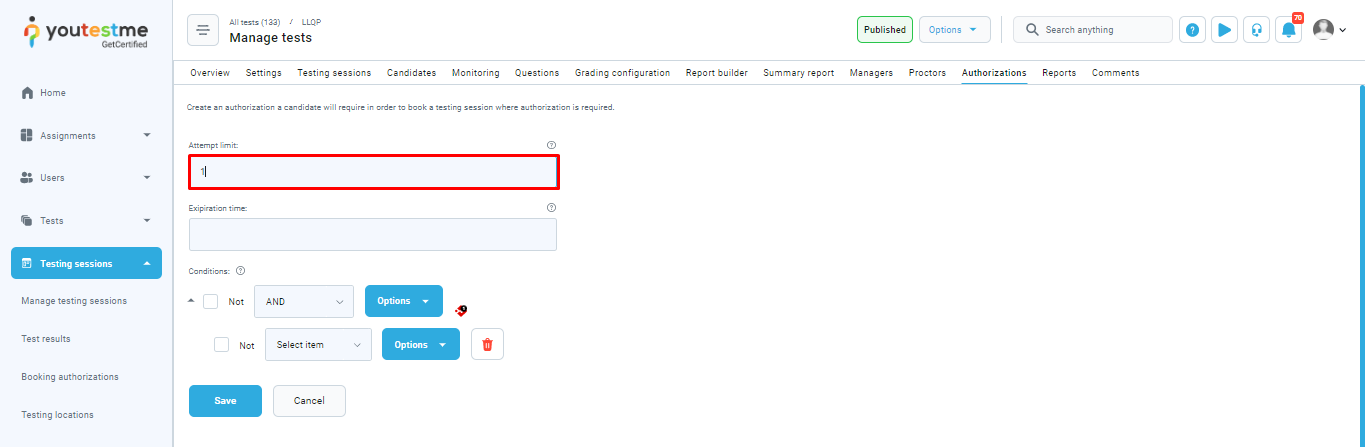
Task: Open the Grading configuration tab
Action: tap(622, 73)
